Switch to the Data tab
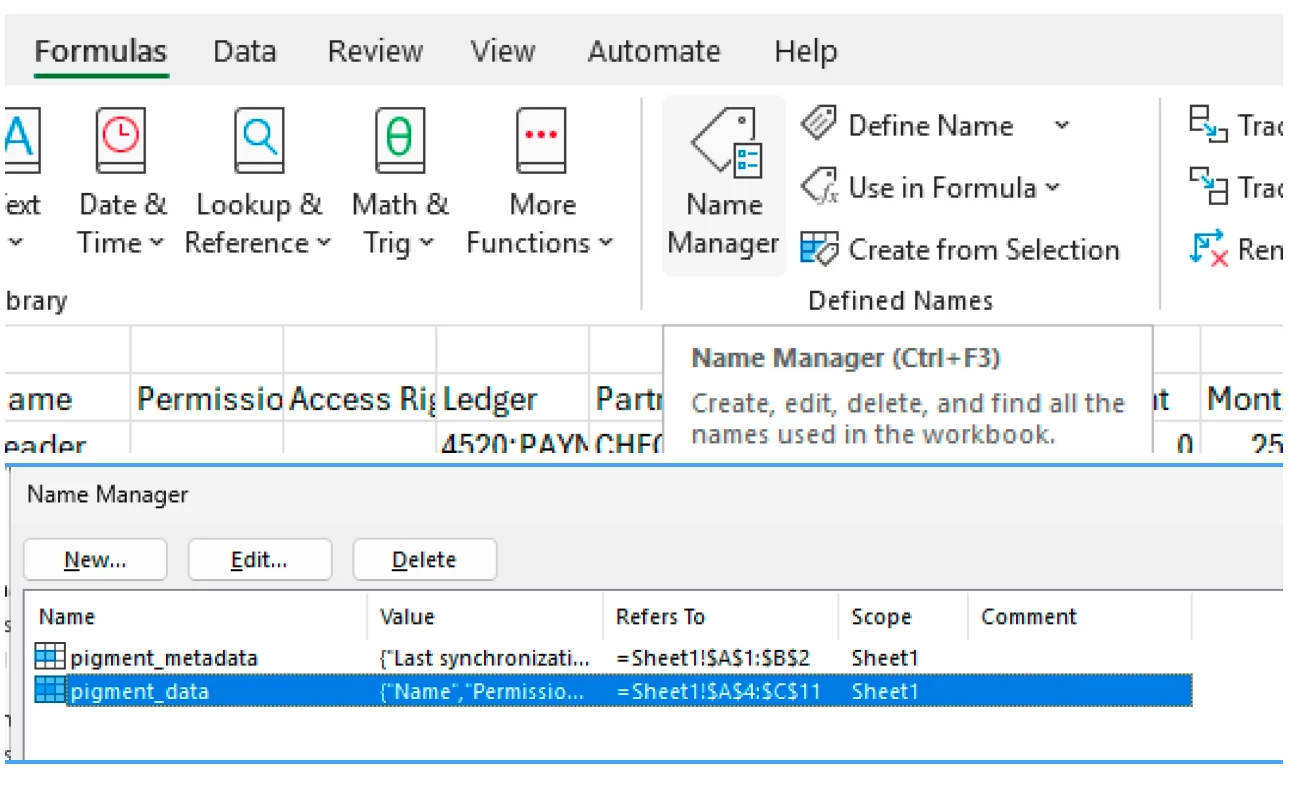This screenshot has width=1302, height=790. [245, 52]
